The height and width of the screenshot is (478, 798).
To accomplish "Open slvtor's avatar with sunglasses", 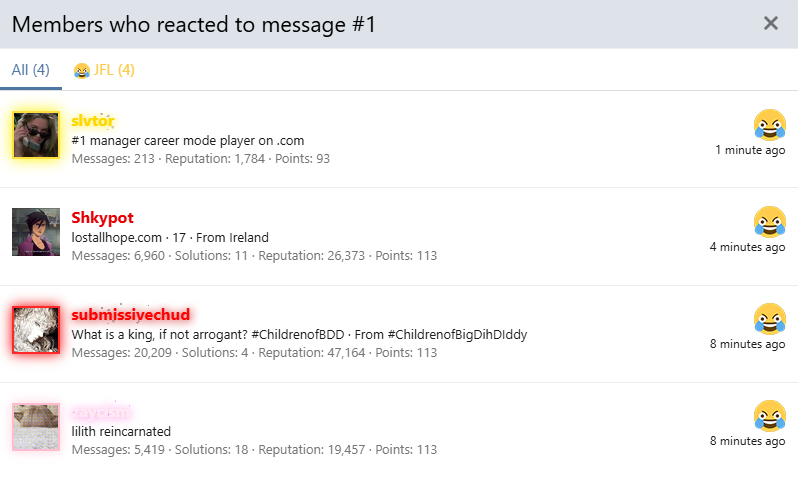I will tap(36, 135).
